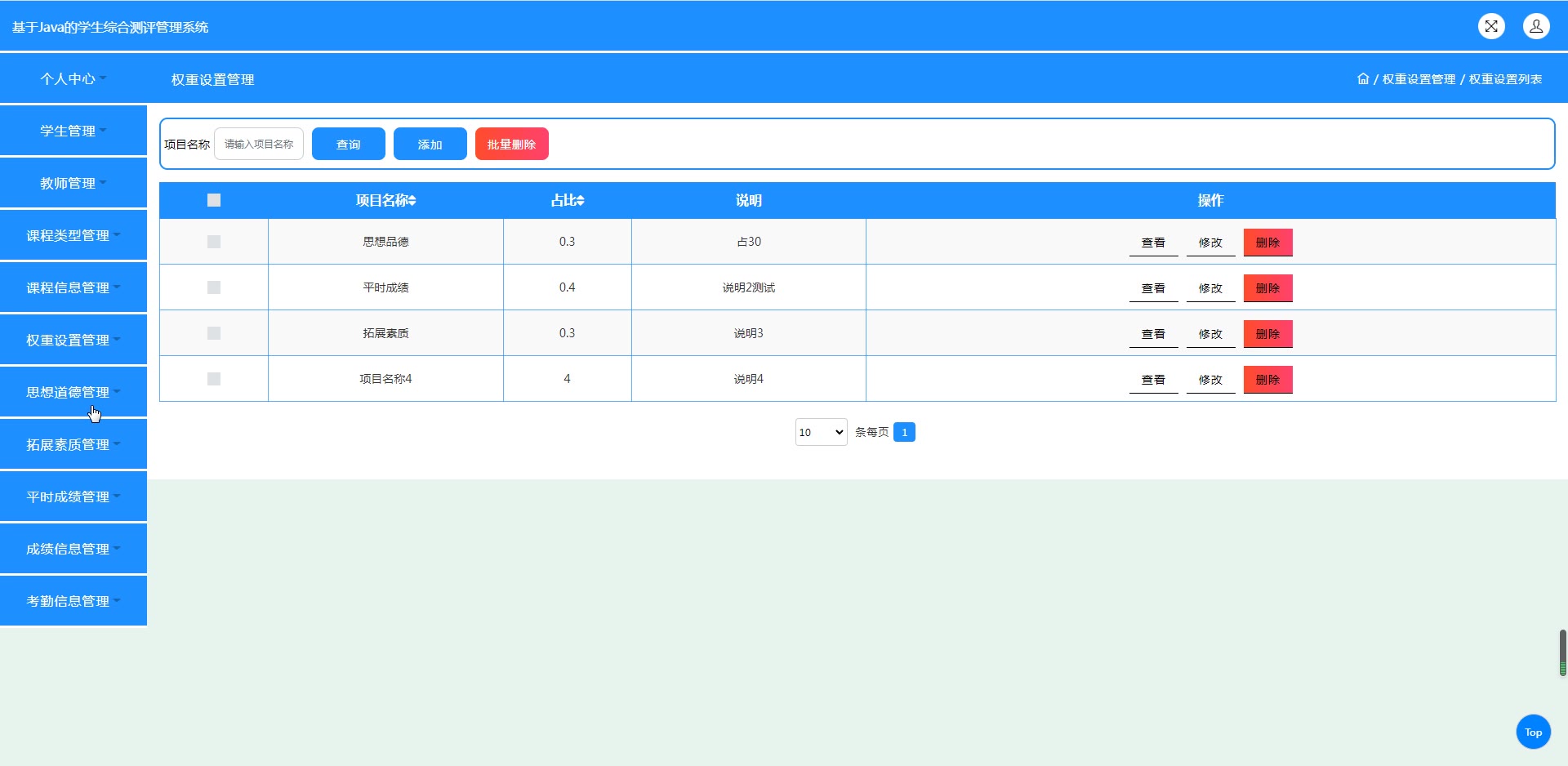The width and height of the screenshot is (1568, 766).
Task: Click the 查询 search button
Action: (x=349, y=144)
